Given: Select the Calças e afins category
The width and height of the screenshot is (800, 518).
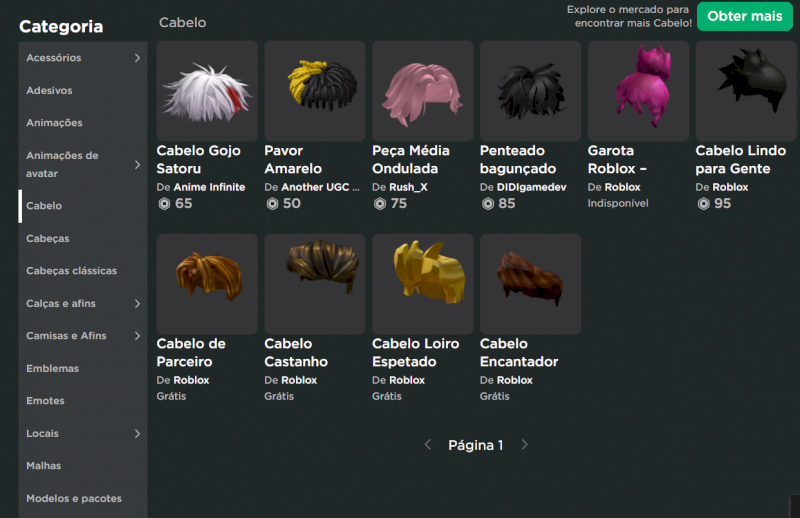Looking at the screenshot, I should coord(83,303).
